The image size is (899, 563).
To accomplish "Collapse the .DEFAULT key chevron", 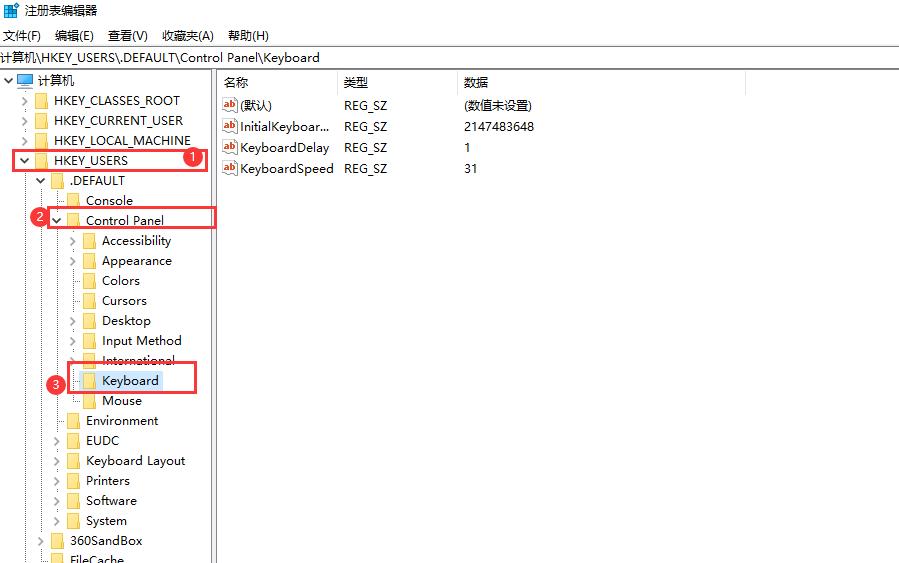I will (40, 181).
